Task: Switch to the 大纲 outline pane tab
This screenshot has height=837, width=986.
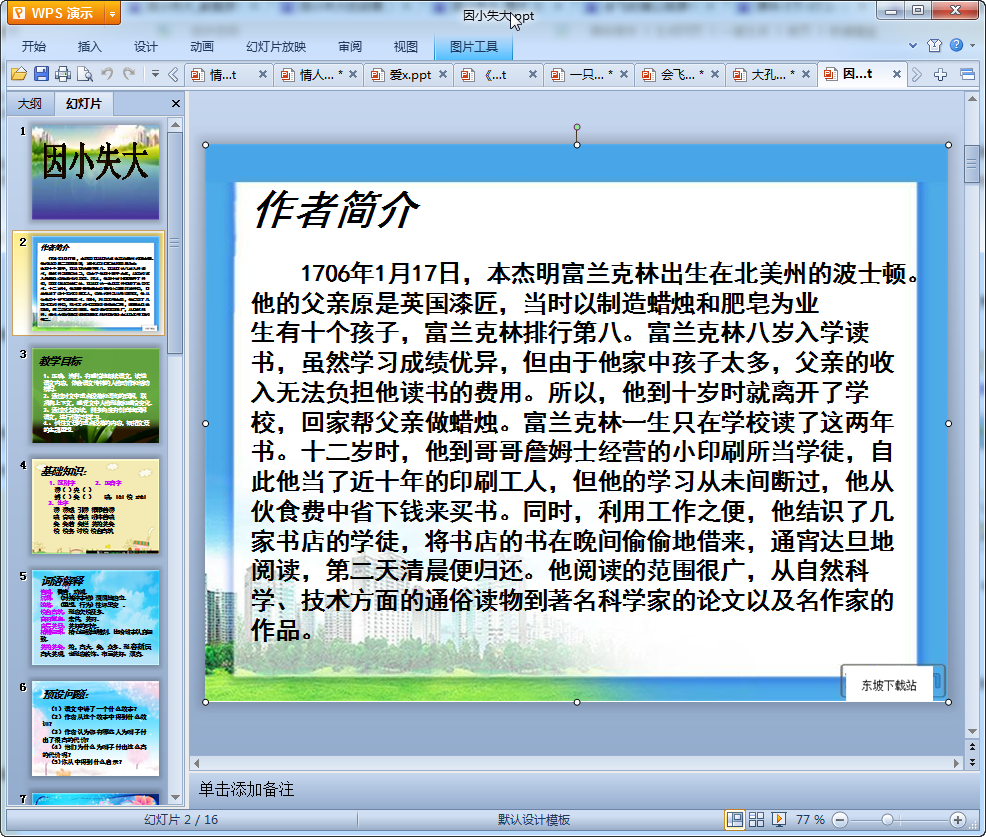Action: tap(30, 104)
